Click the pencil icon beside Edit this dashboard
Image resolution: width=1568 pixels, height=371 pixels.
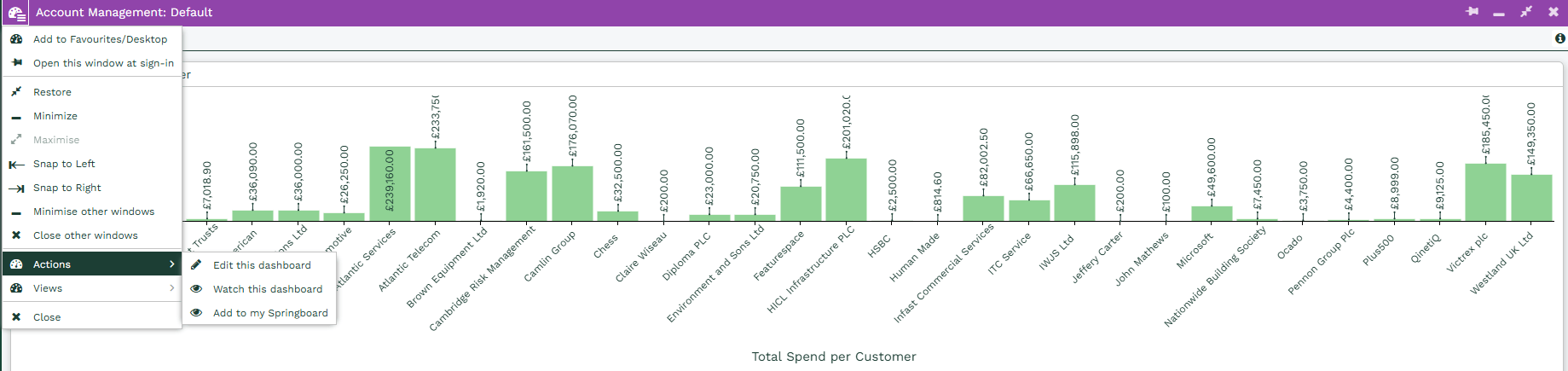point(196,265)
